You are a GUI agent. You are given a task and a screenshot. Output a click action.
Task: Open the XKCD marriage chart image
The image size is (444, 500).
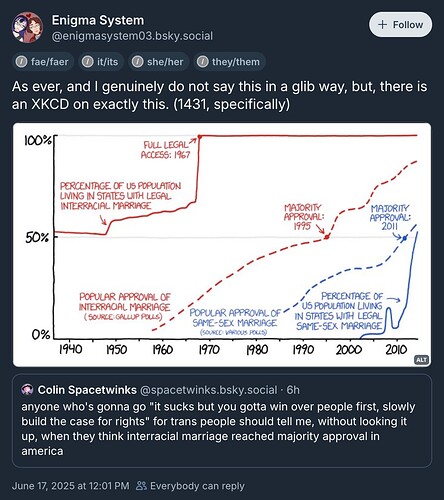tap(222, 245)
